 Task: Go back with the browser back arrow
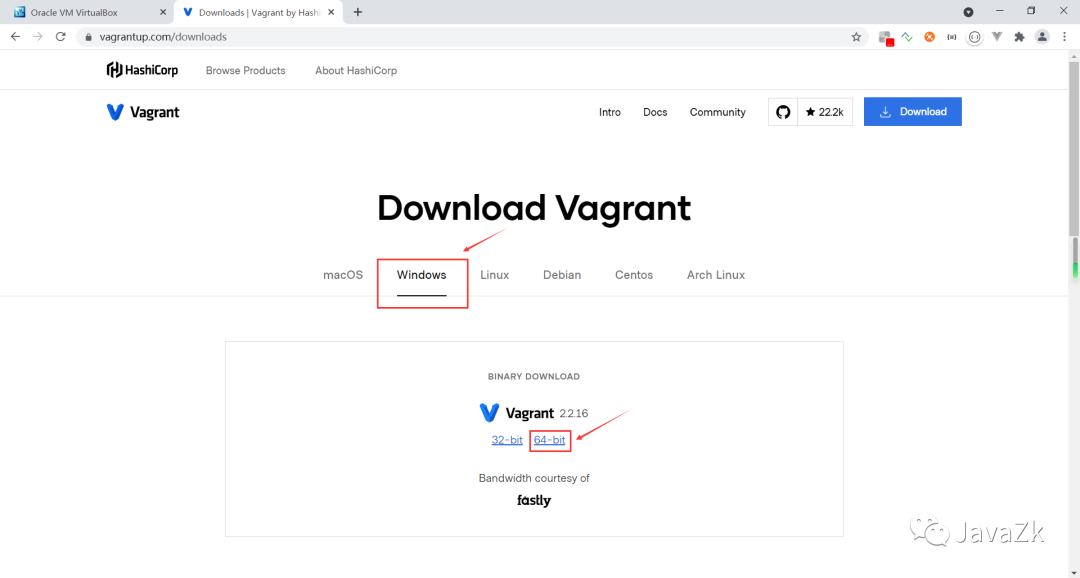pyautogui.click(x=15, y=37)
